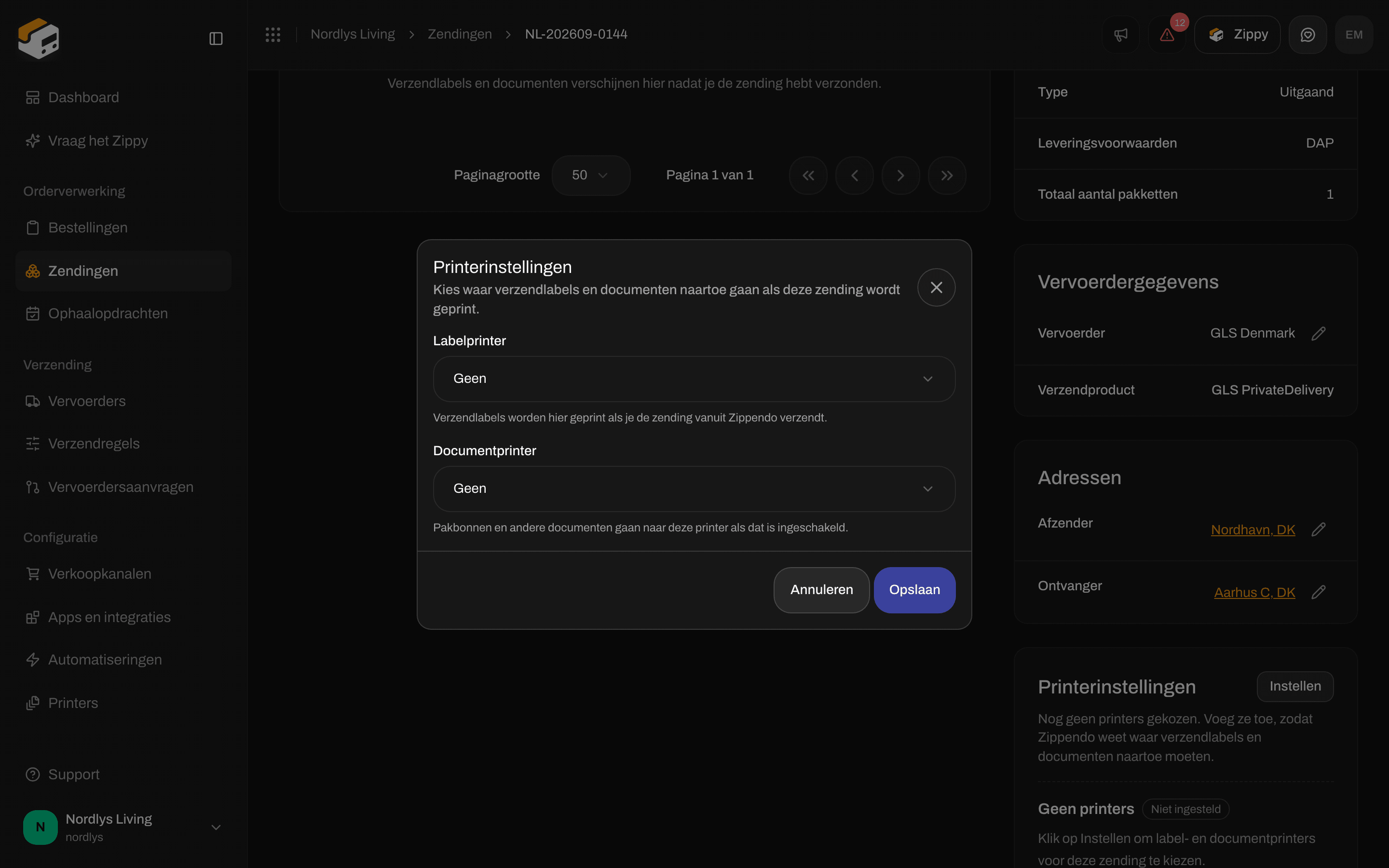Open Automatiseringen menu item

(123, 660)
